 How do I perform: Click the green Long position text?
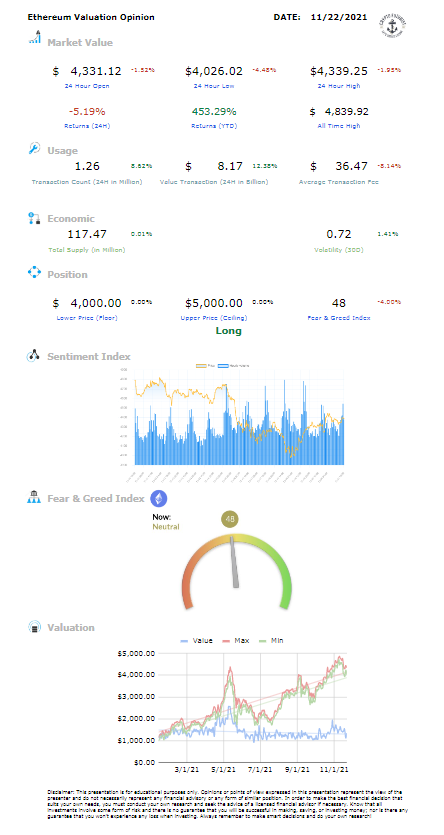click(228, 331)
